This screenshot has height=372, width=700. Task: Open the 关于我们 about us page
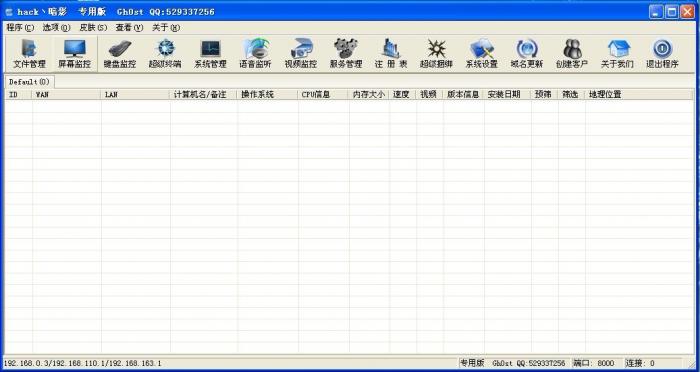coord(617,54)
